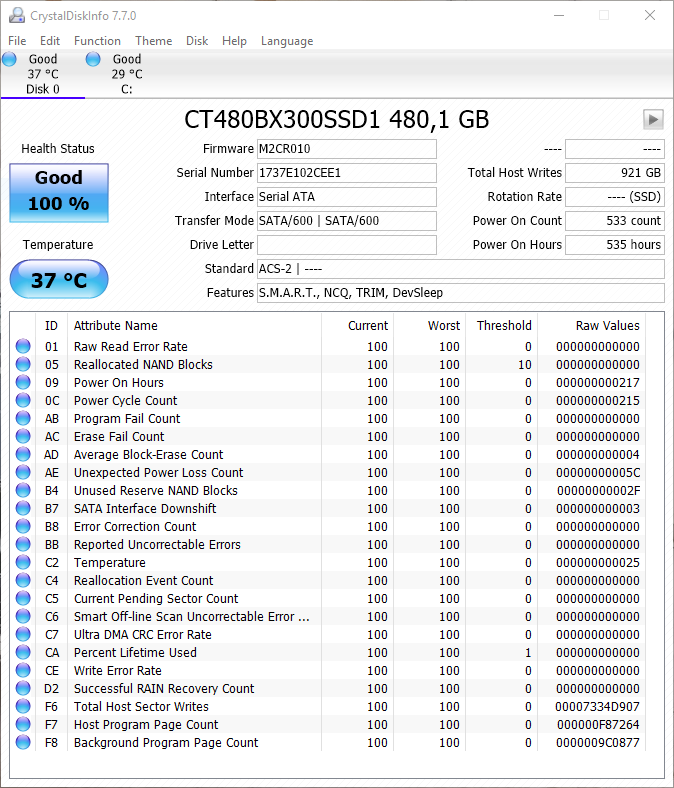This screenshot has width=674, height=788.
Task: Click status orb for Reported Uncorrectable Errors
Action: pyautogui.click(x=23, y=544)
